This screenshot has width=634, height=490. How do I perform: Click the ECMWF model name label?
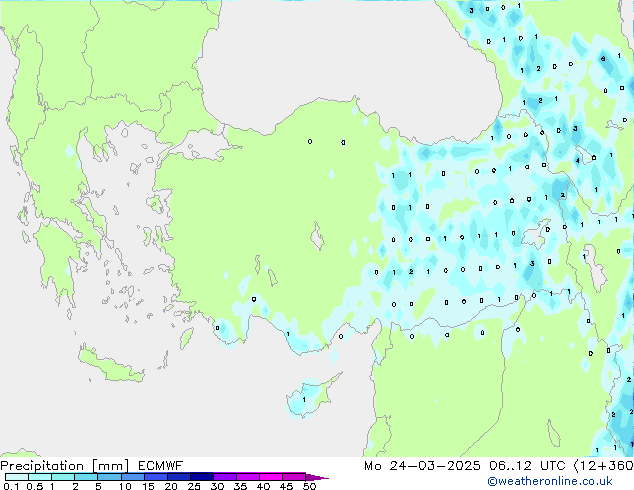(x=161, y=466)
